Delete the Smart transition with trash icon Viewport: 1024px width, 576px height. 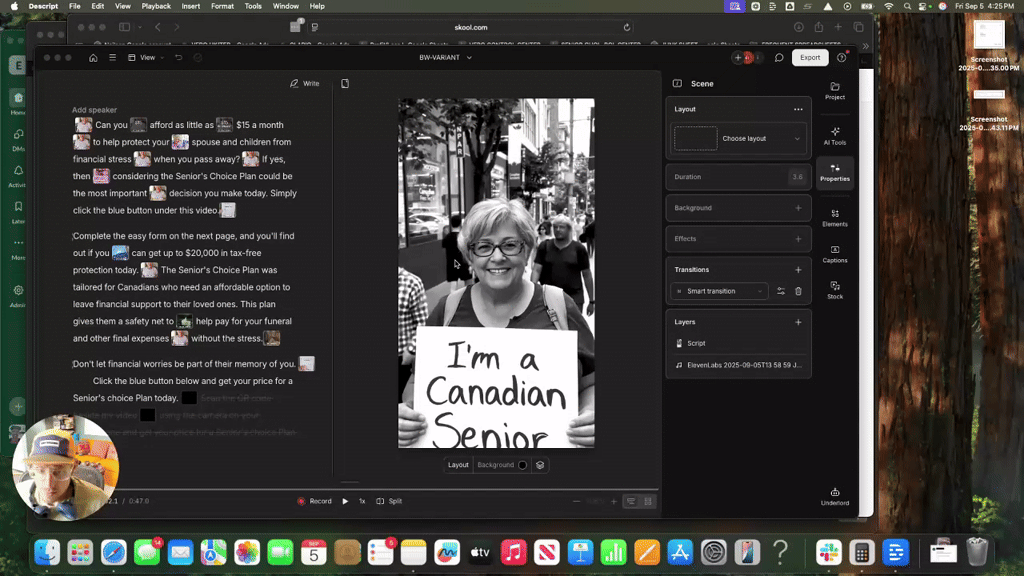(x=798, y=291)
